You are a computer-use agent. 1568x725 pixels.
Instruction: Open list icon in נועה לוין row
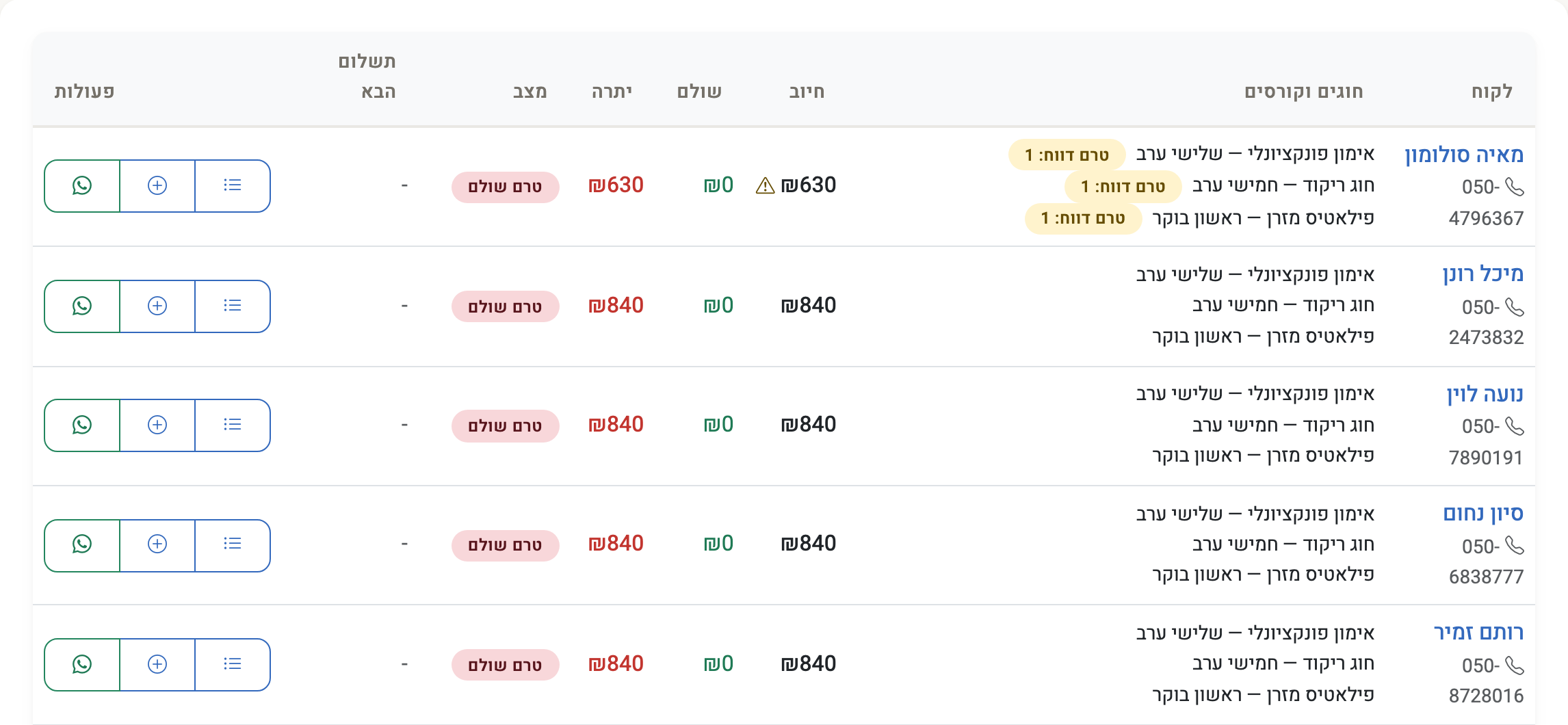(233, 425)
